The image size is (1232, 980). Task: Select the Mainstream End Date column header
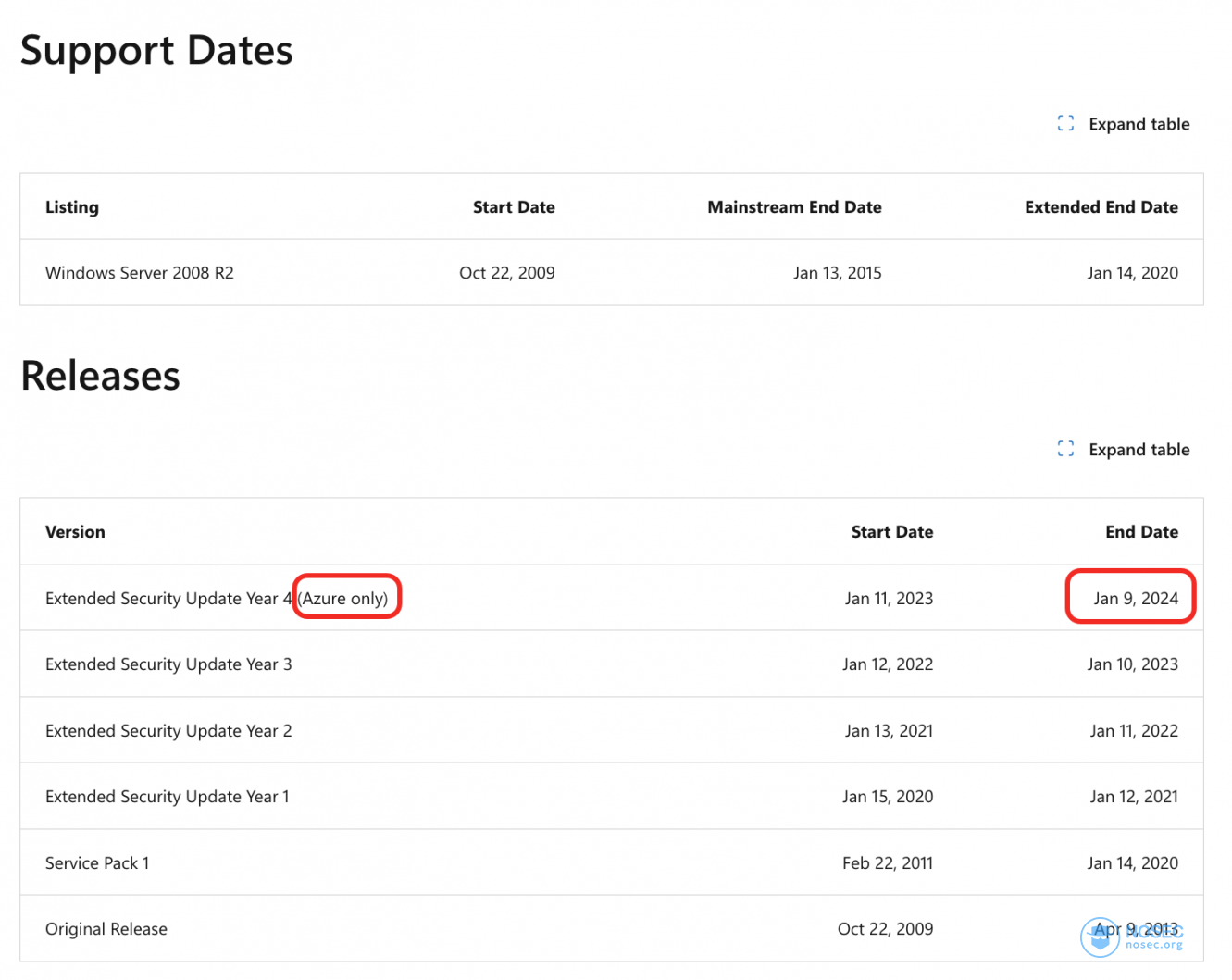tap(794, 207)
